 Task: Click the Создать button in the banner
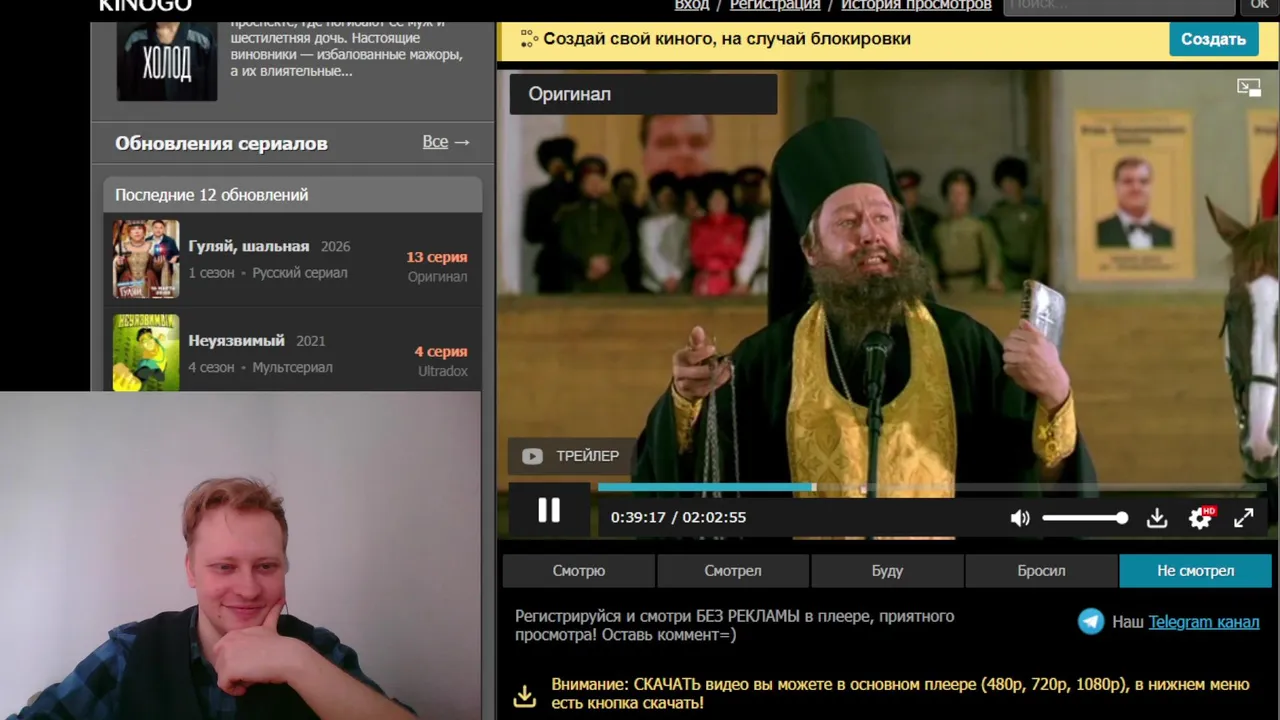coord(1213,39)
